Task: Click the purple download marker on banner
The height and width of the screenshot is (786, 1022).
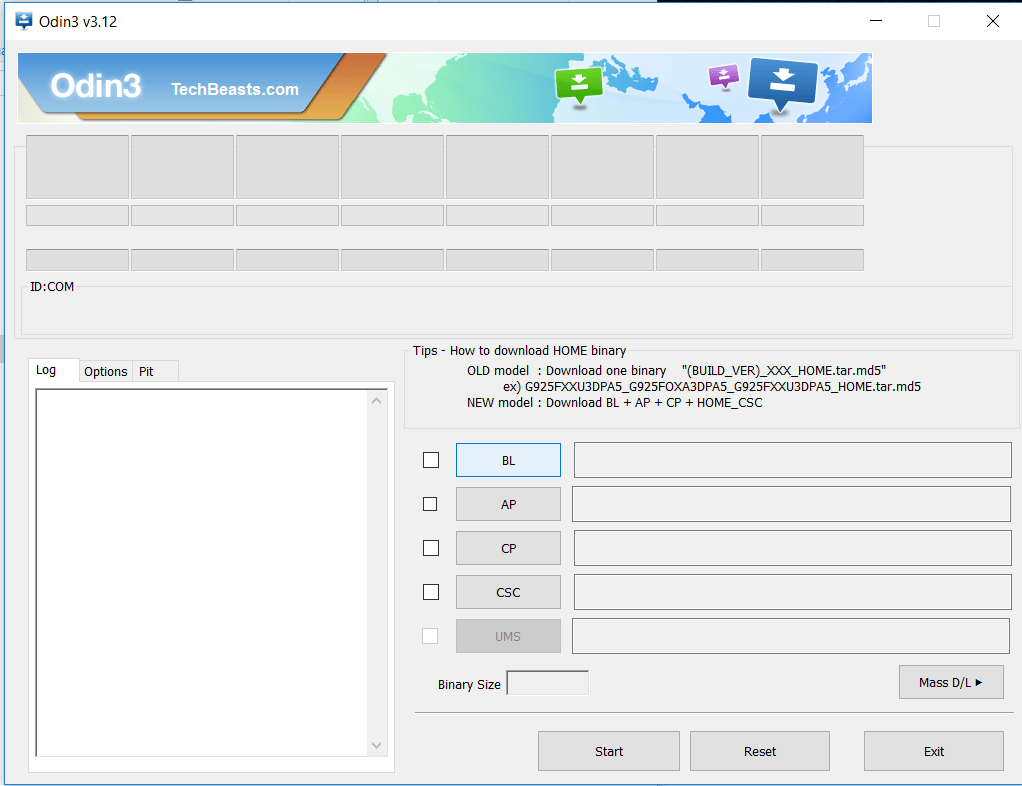Action: (723, 76)
